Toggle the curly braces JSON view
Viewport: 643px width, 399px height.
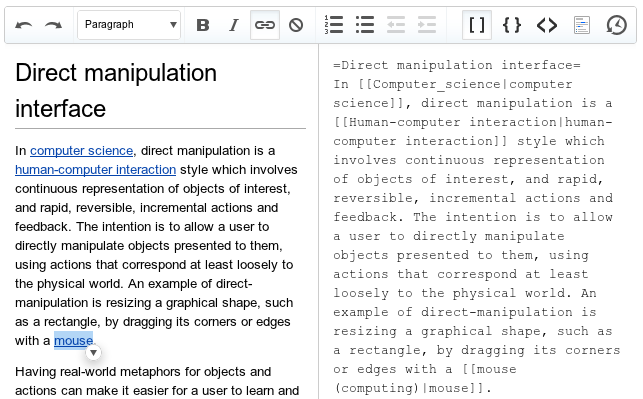512,25
